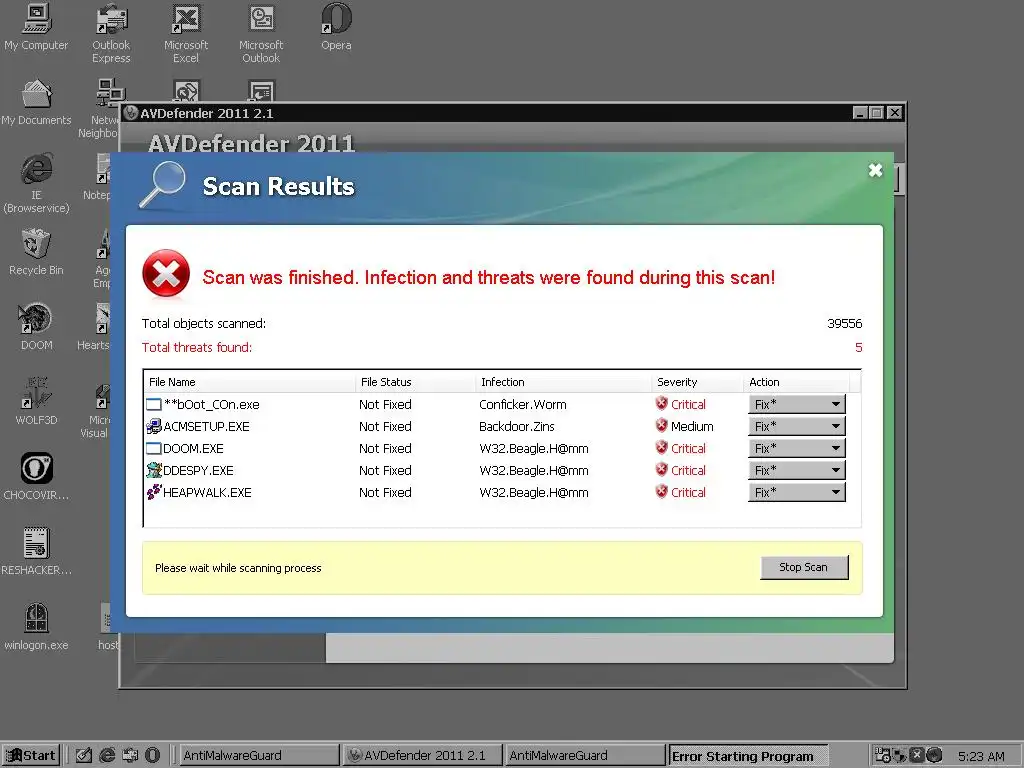Click the Opera quick launch icon
Viewport: 1024px width, 768px height.
[152, 755]
